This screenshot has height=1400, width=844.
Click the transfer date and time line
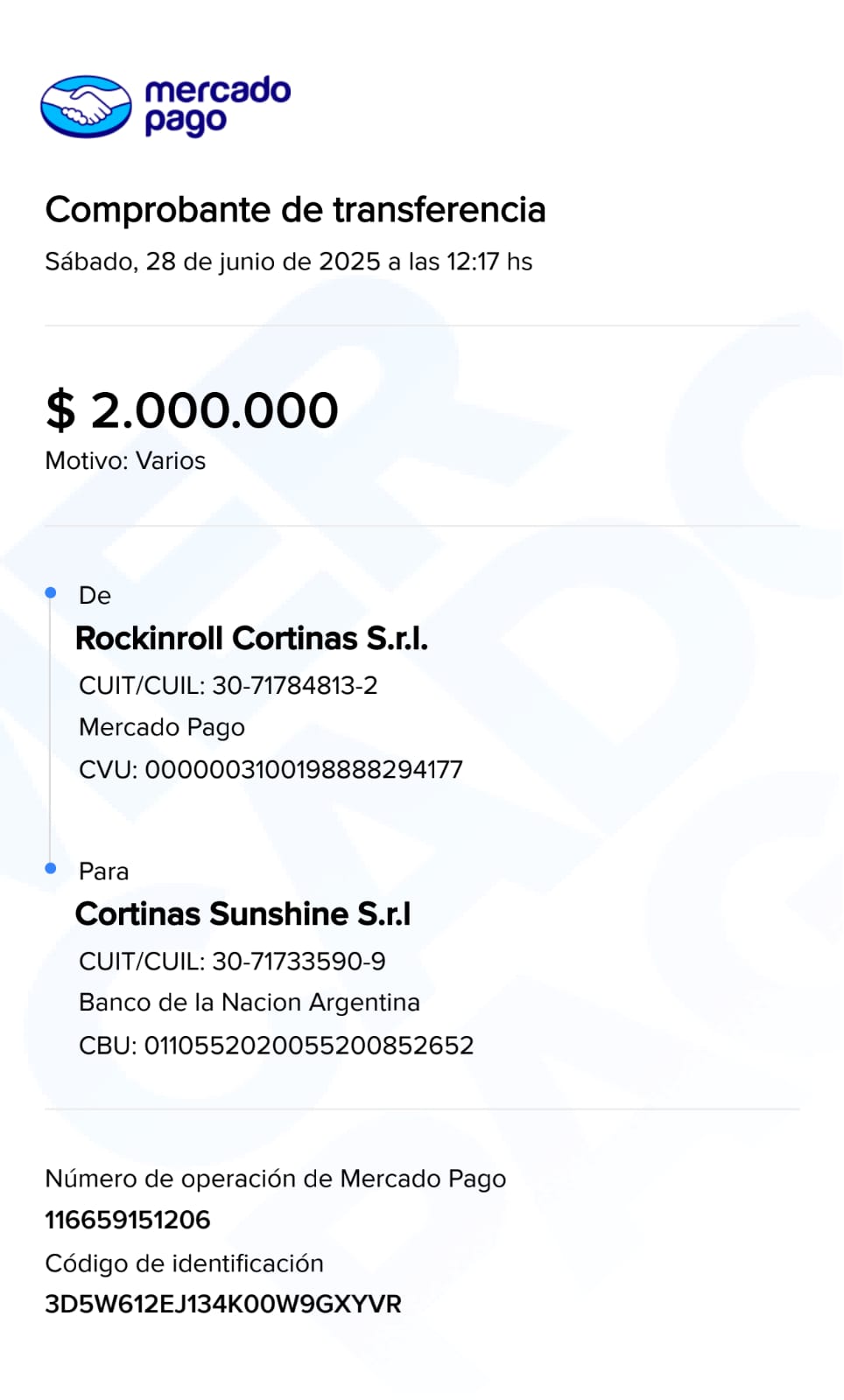pyautogui.click(x=288, y=262)
